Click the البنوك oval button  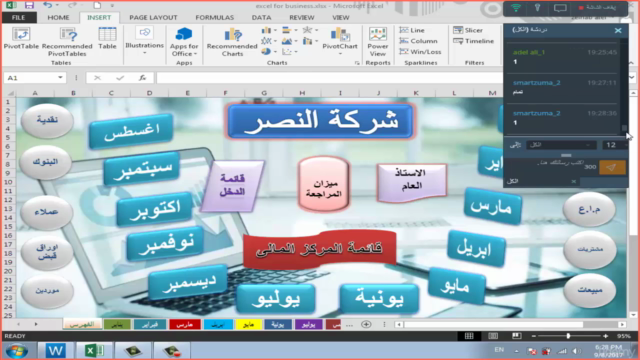(46, 162)
